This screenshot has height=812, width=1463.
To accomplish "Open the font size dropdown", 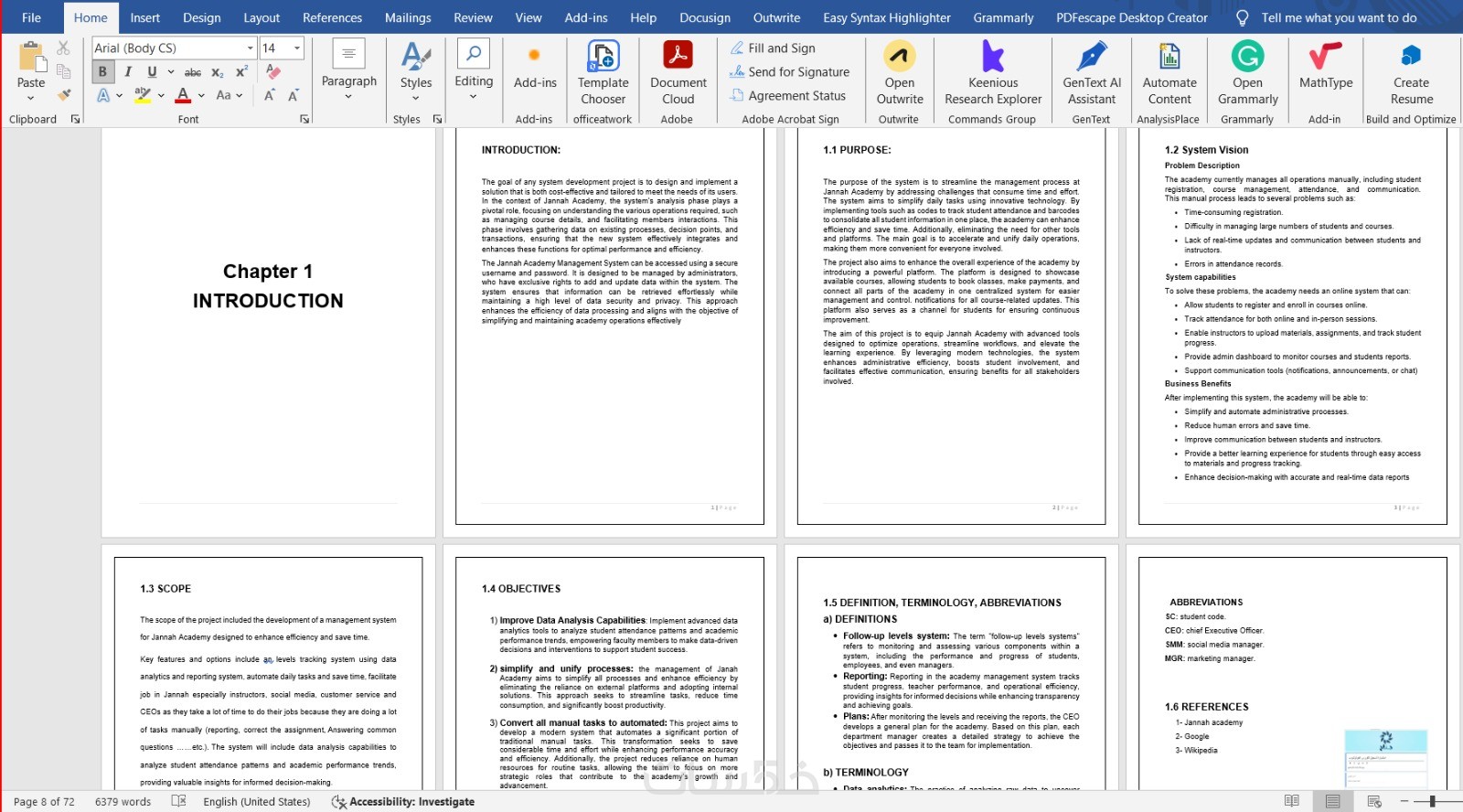I will (x=297, y=48).
